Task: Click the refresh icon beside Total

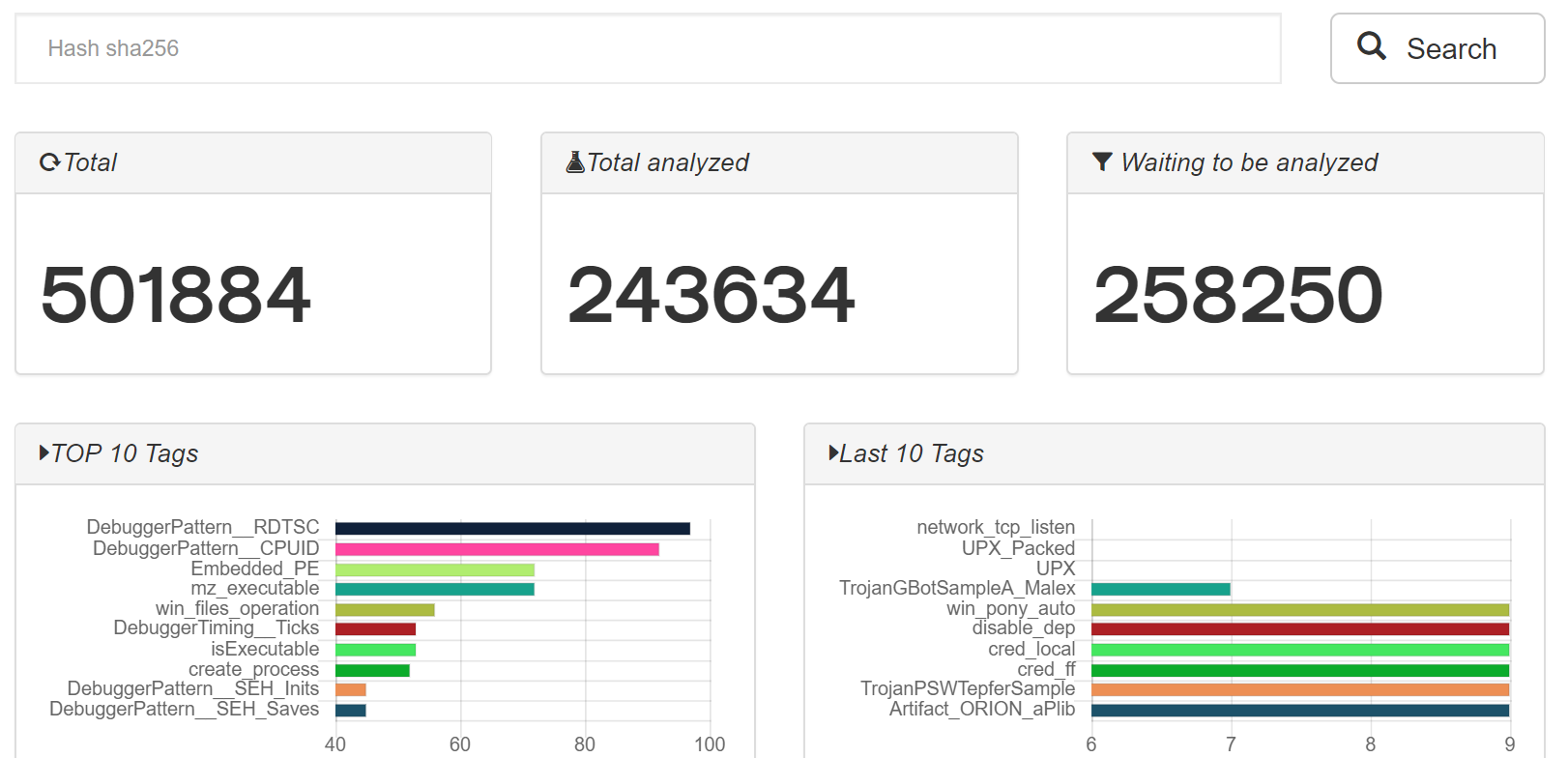Action: (x=49, y=162)
